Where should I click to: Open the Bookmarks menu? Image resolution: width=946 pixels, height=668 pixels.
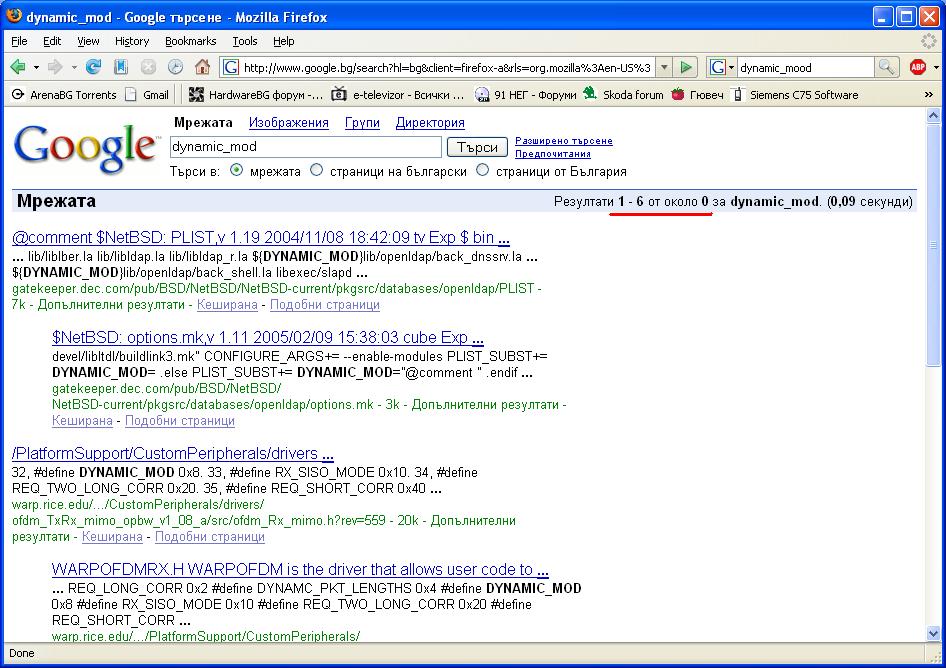point(191,41)
